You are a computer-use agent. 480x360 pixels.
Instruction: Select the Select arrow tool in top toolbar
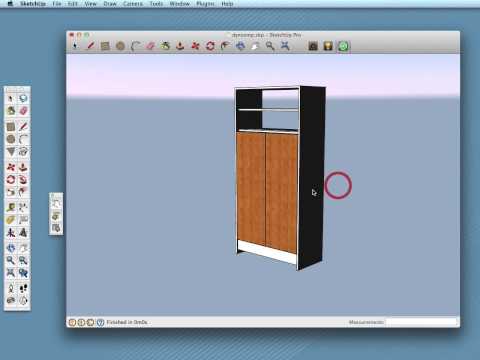coord(75,46)
